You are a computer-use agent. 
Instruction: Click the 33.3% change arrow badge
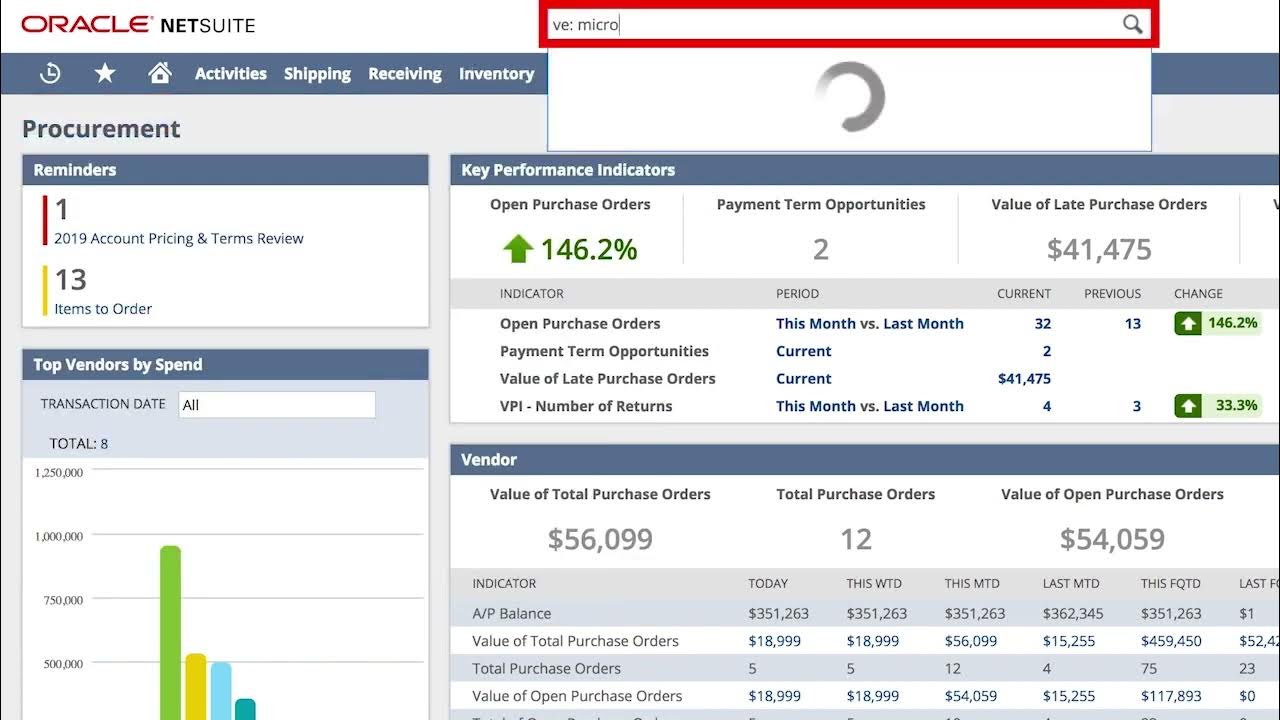1187,406
